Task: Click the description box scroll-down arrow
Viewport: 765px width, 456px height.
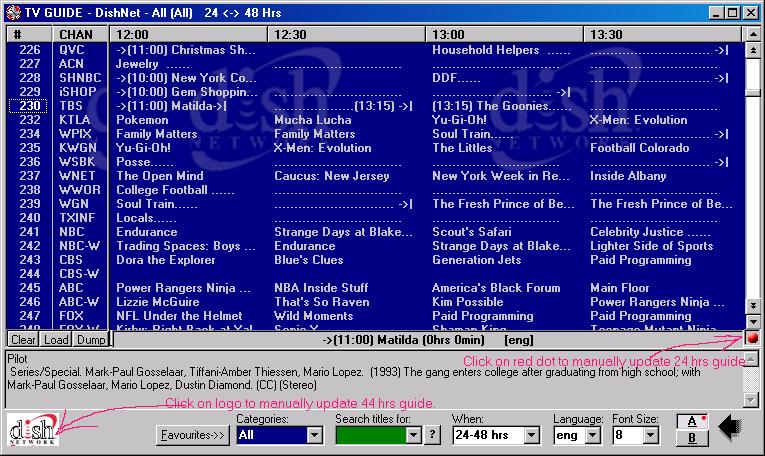Action: (751, 400)
